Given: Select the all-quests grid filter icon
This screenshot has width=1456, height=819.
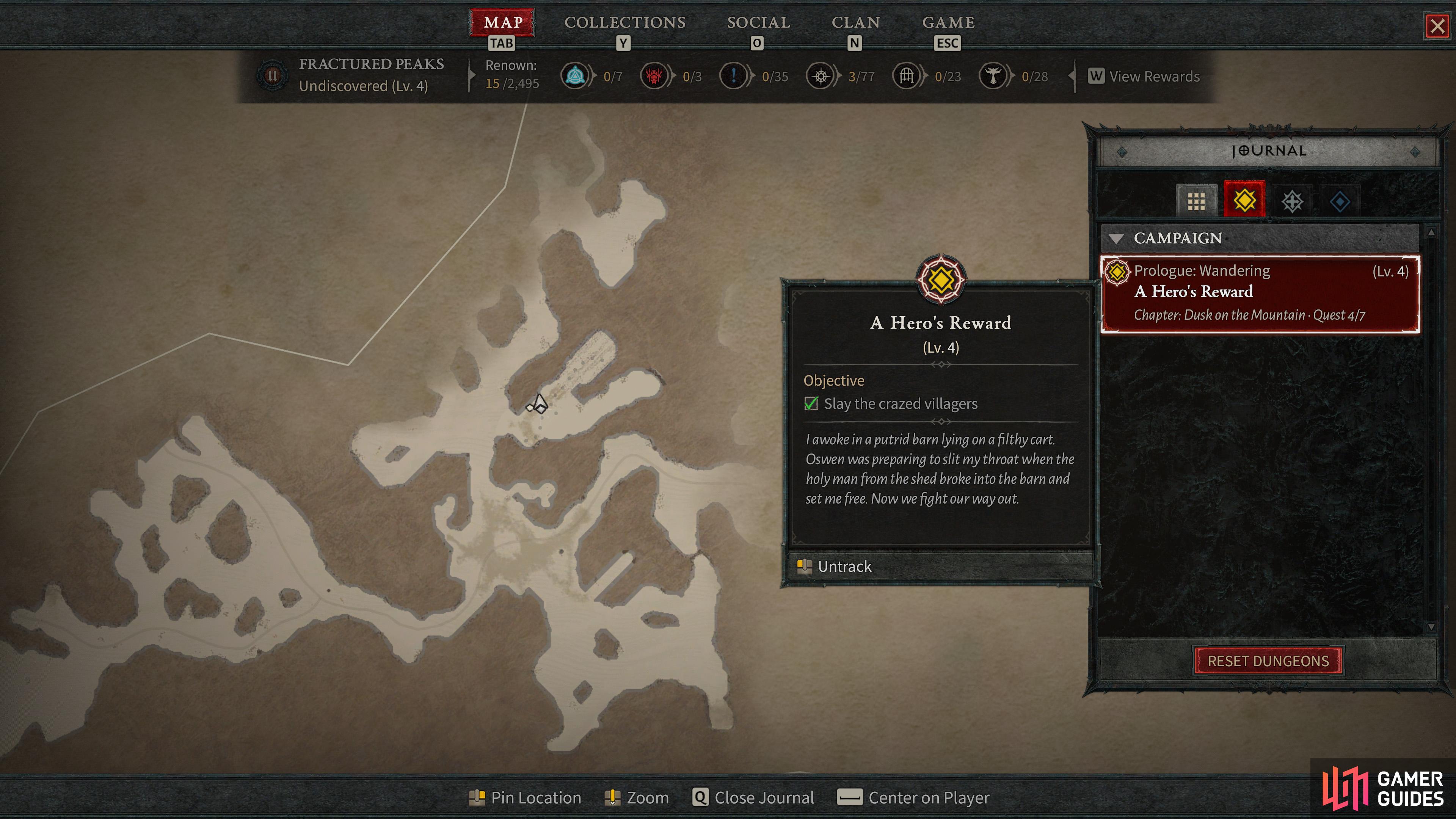Looking at the screenshot, I should tap(1196, 201).
